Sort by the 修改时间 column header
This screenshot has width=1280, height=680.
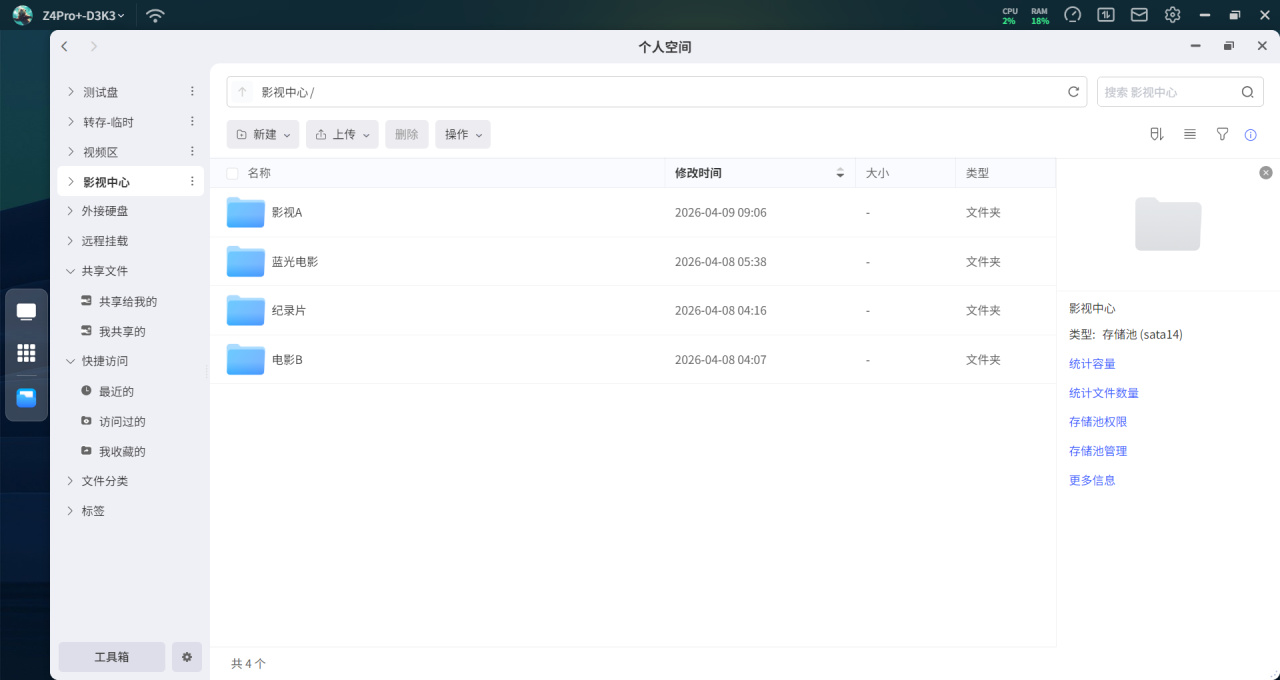pos(760,173)
